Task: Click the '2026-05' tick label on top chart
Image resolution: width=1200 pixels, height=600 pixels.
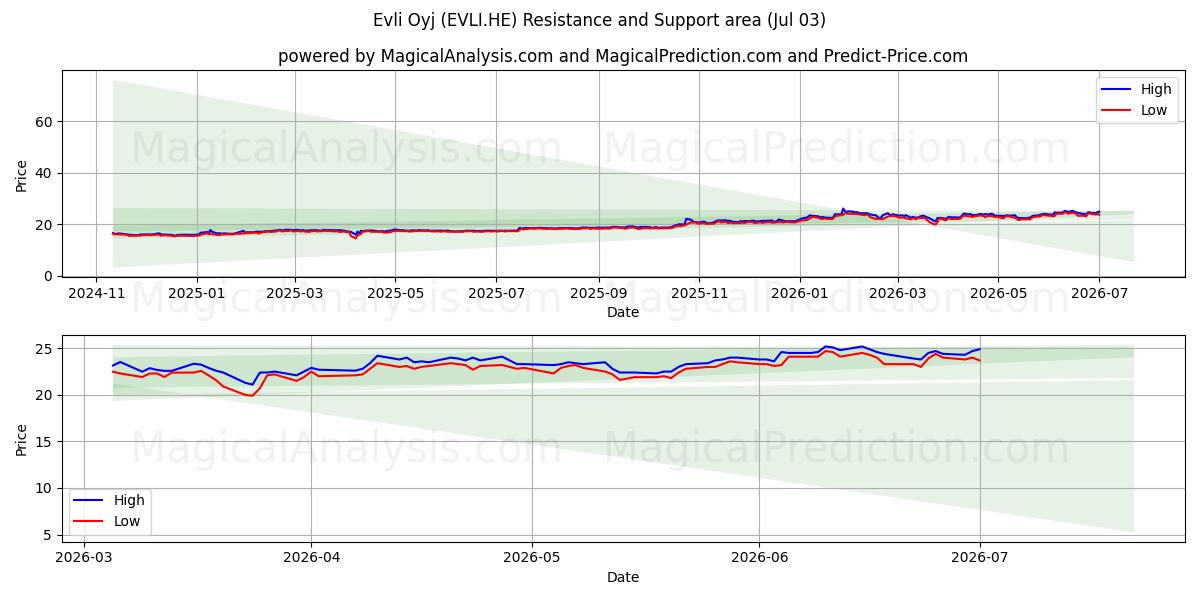Action: point(997,293)
